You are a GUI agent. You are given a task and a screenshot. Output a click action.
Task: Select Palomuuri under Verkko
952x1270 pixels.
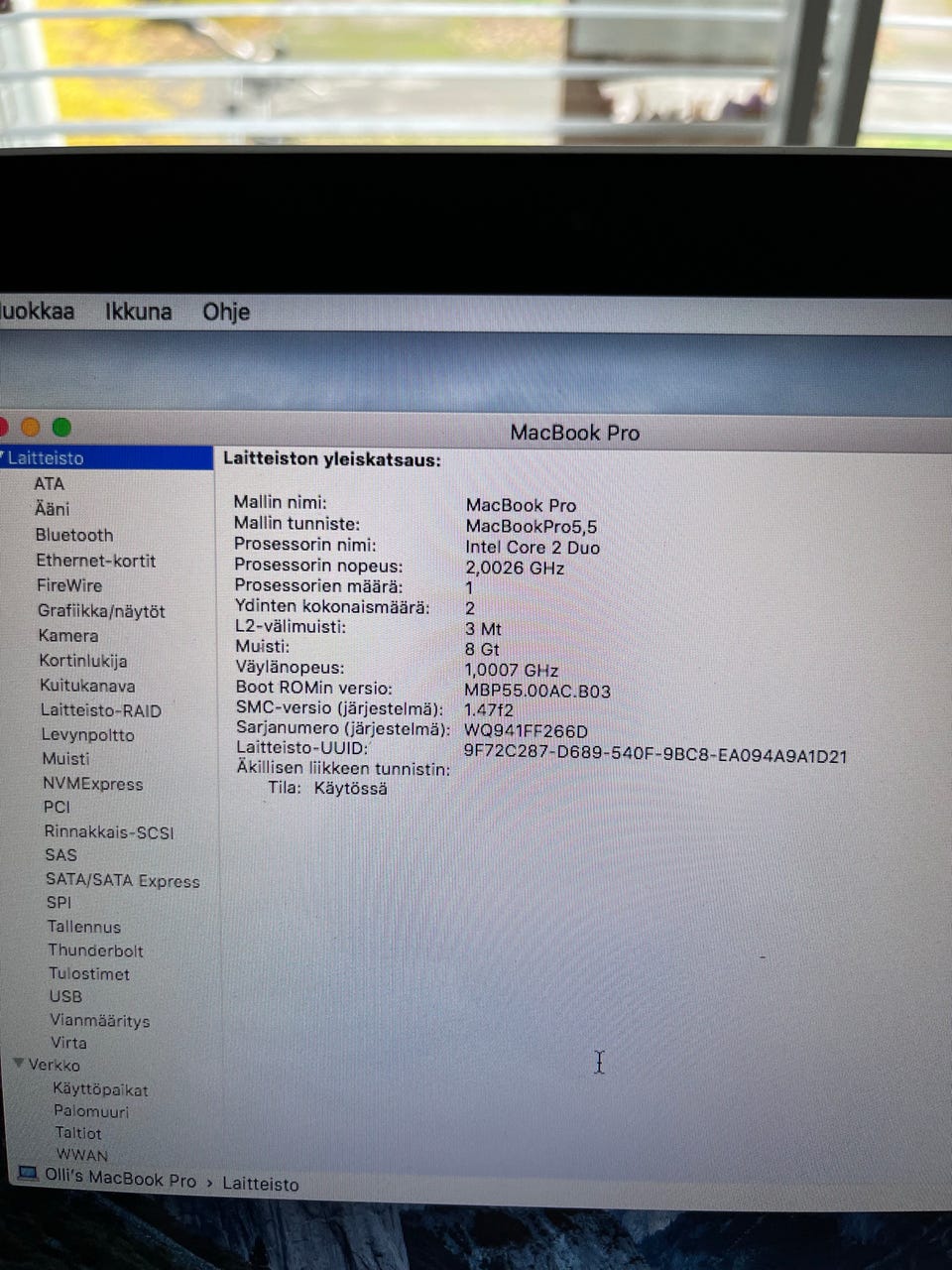point(91,1111)
